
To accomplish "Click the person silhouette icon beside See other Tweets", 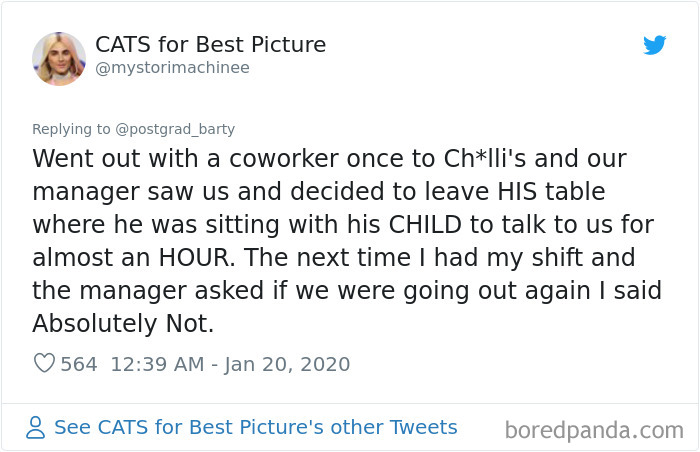I will pos(35,427).
